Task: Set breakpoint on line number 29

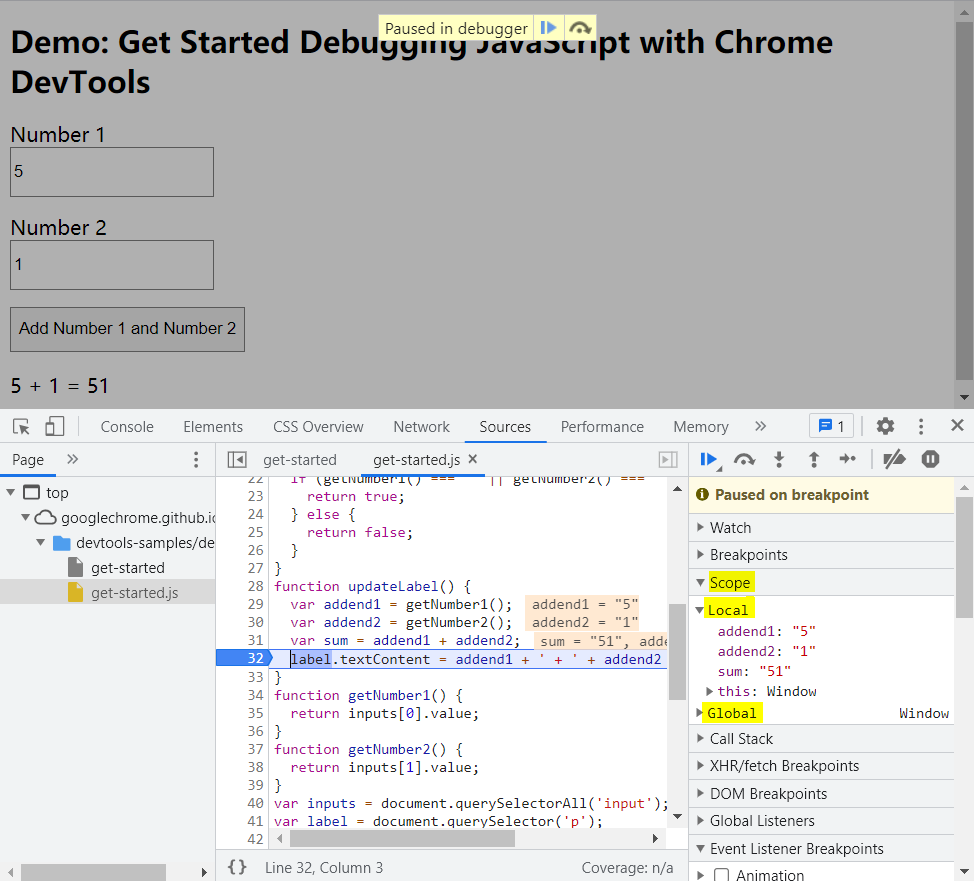Action: pos(255,605)
